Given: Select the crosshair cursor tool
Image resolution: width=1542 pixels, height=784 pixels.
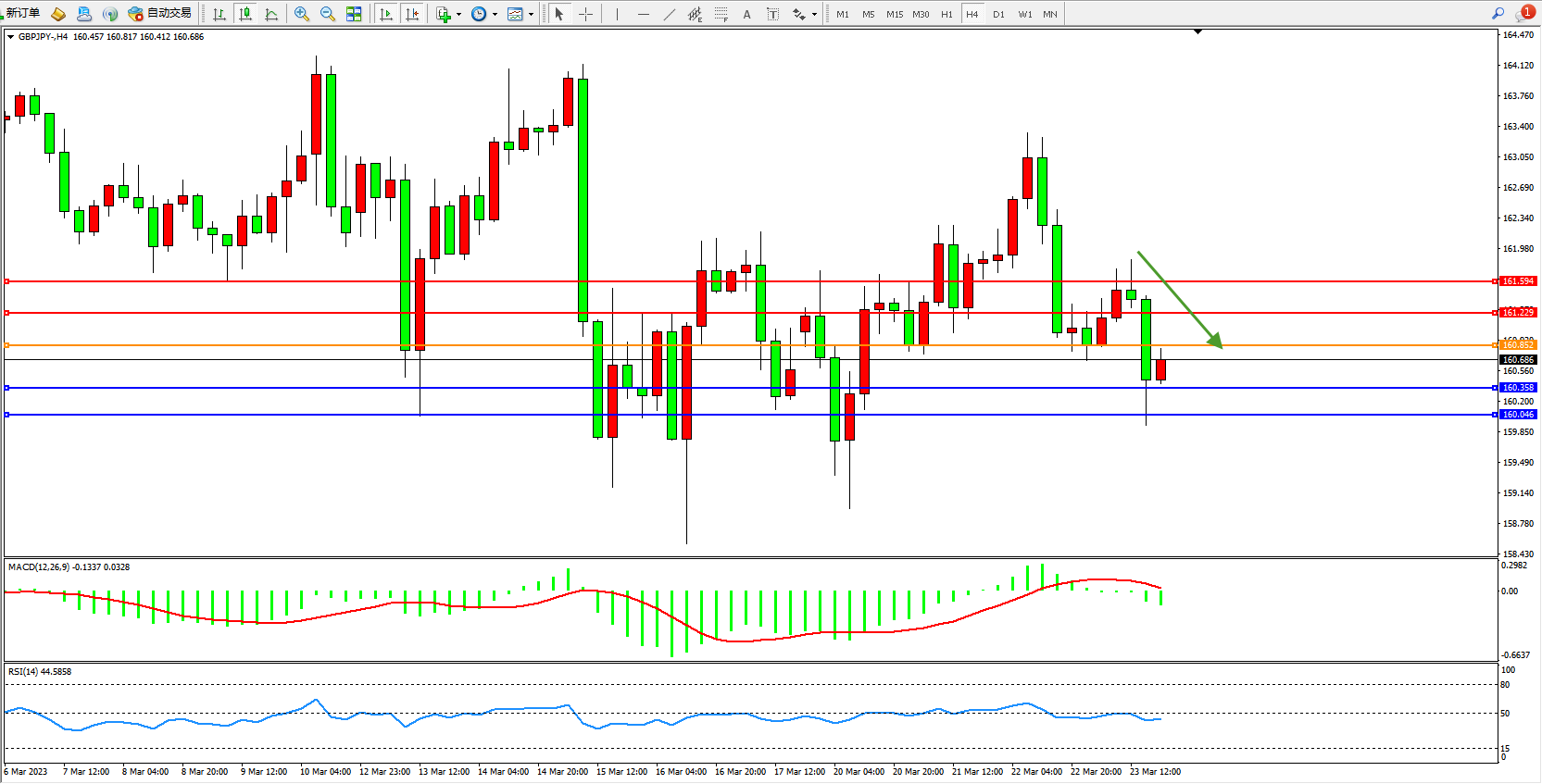Looking at the screenshot, I should tap(585, 14).
